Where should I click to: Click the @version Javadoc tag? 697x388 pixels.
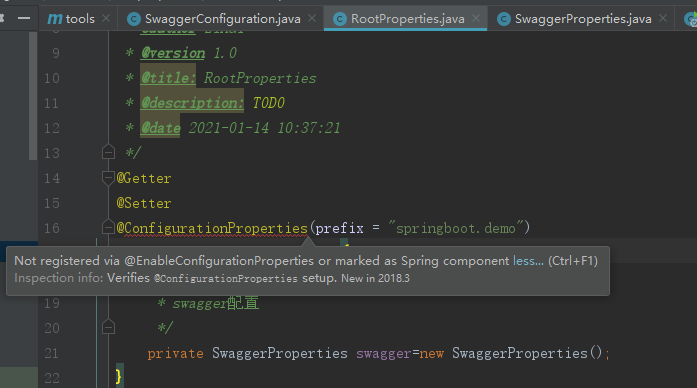[173, 53]
